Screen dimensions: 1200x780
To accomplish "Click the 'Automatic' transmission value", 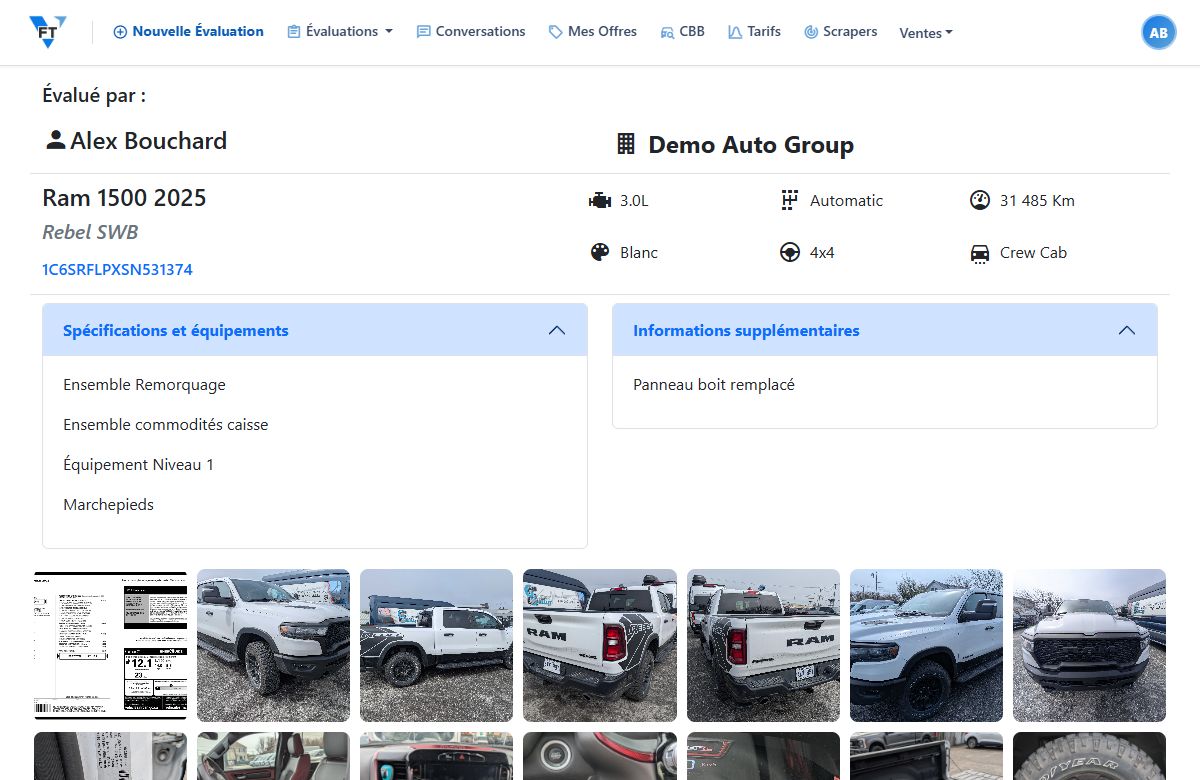I will click(846, 200).
